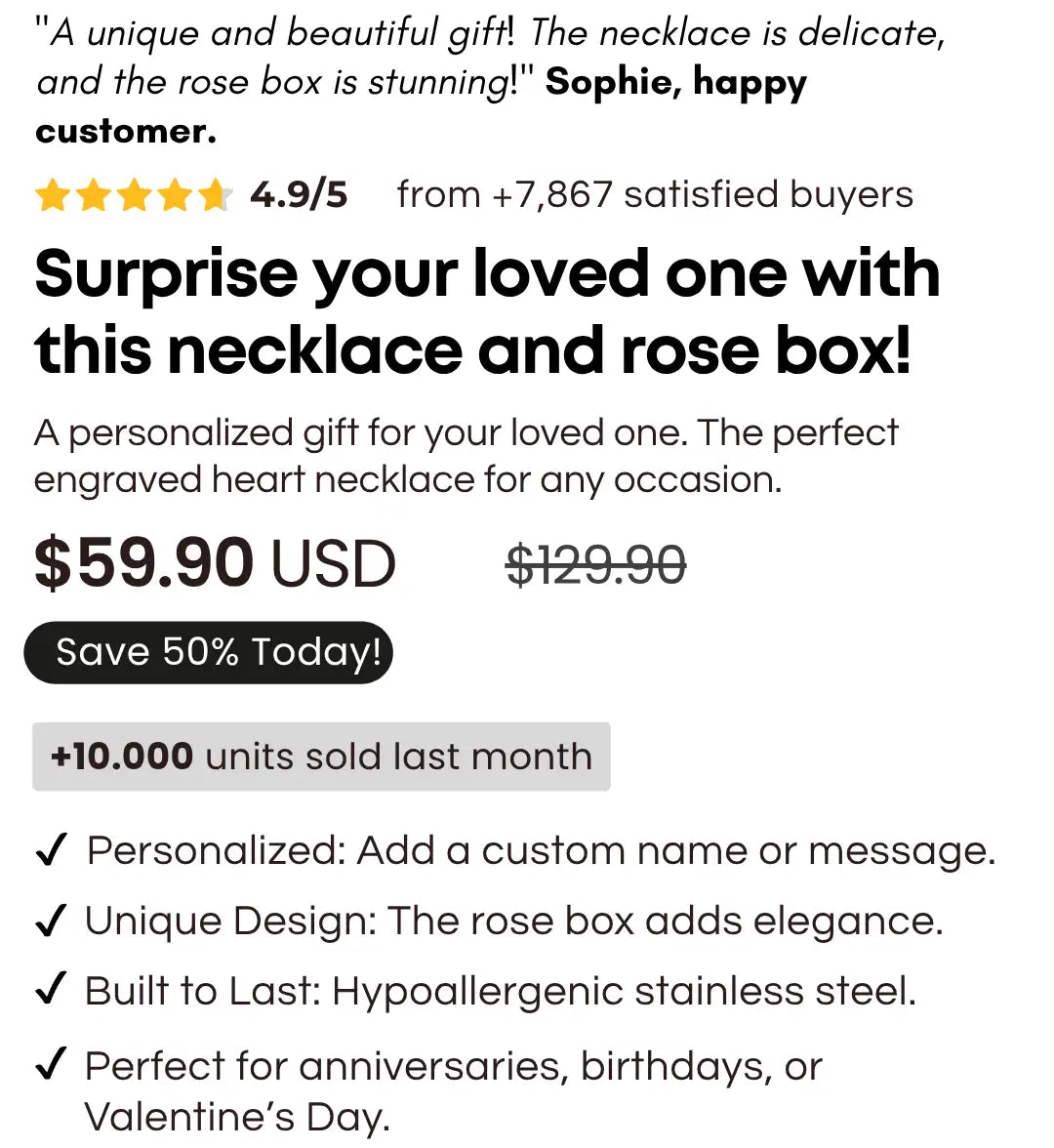Click the Sophie, happy customer attribution

675,83
